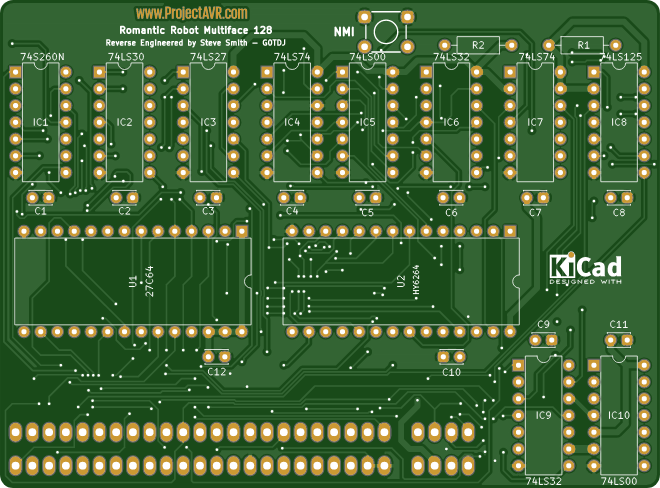Image resolution: width=660 pixels, height=488 pixels.
Task: Select the C1 capacitor under IC1
Action: (x=40, y=196)
